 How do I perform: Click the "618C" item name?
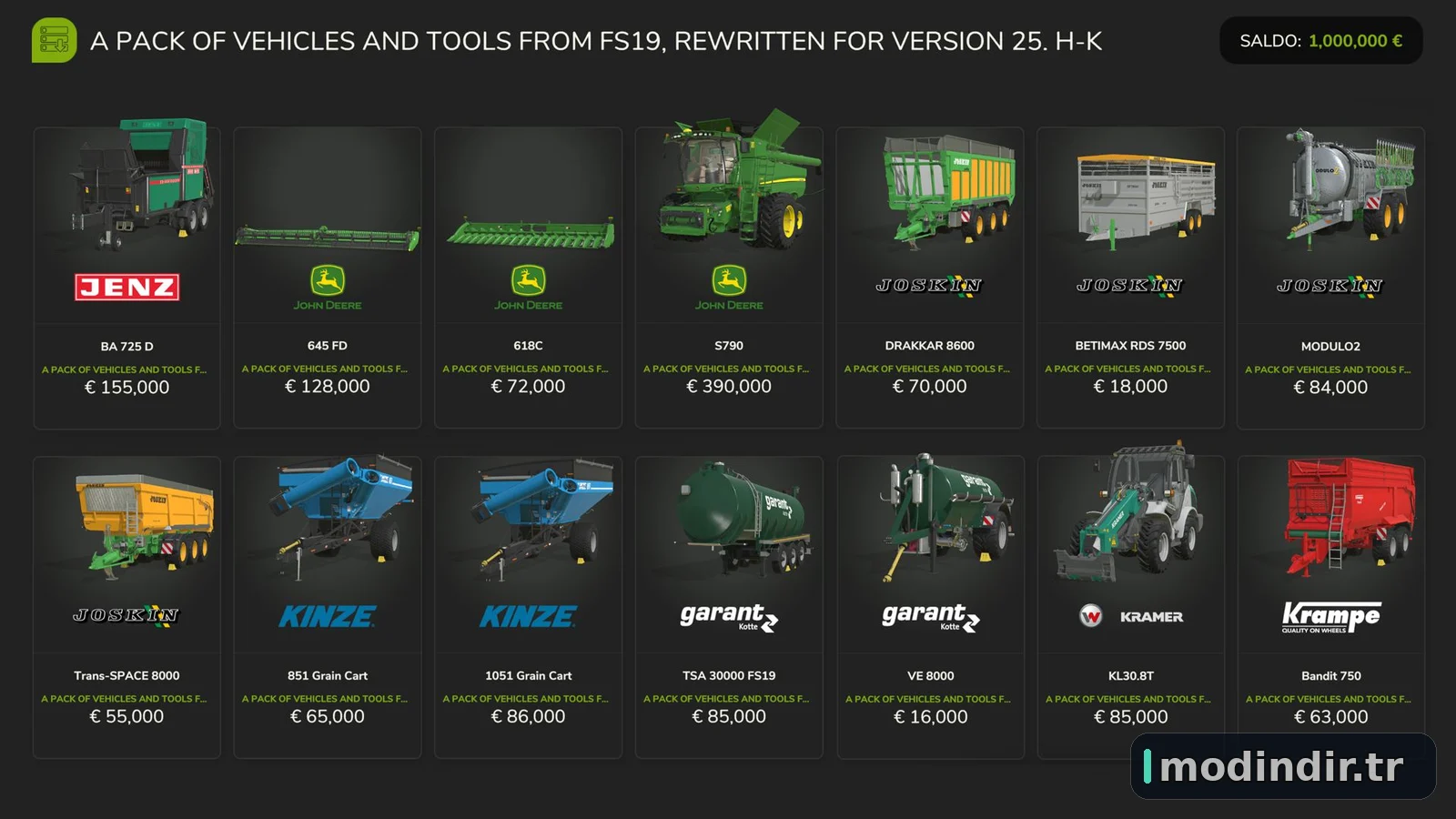point(528,346)
